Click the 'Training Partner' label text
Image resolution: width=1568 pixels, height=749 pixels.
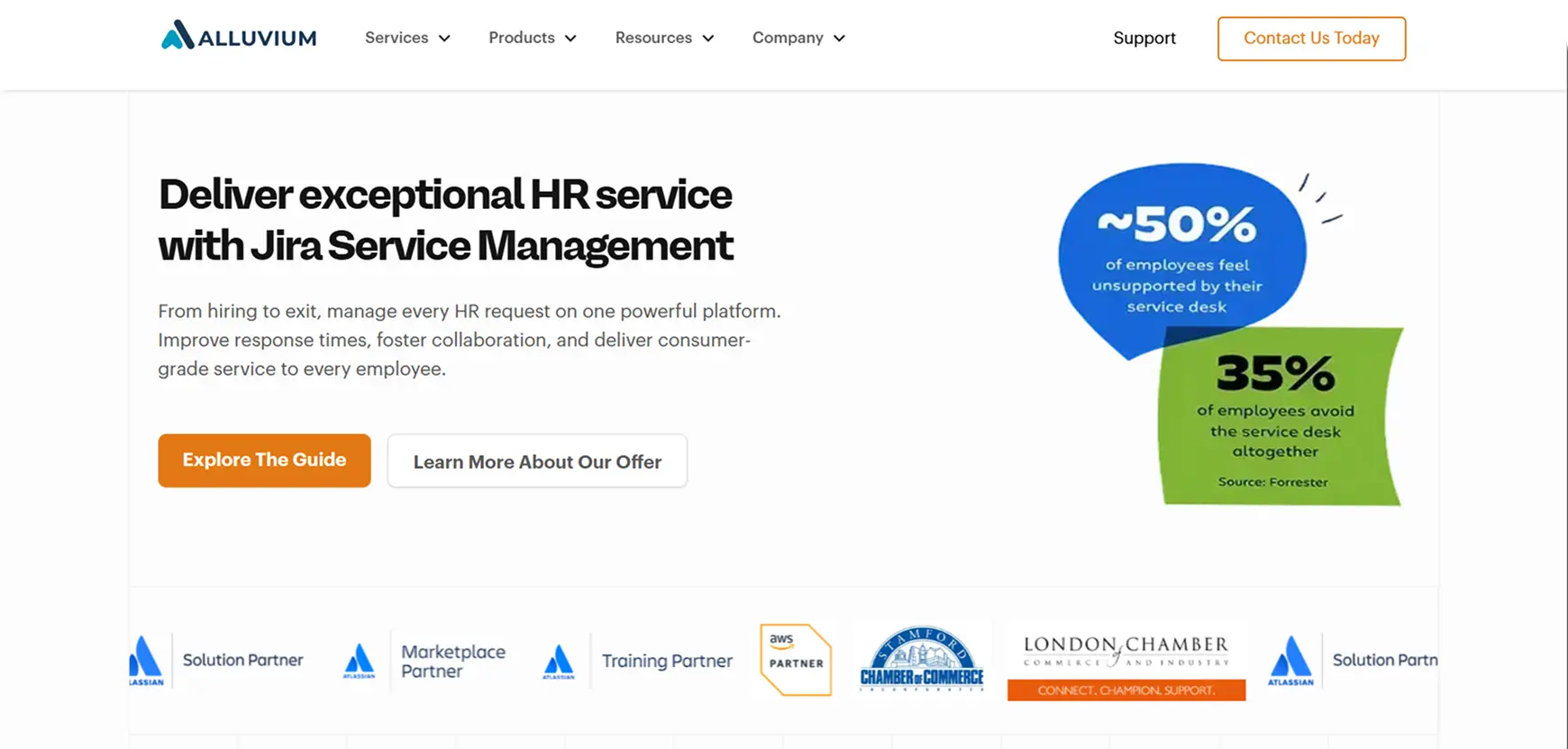coord(667,661)
